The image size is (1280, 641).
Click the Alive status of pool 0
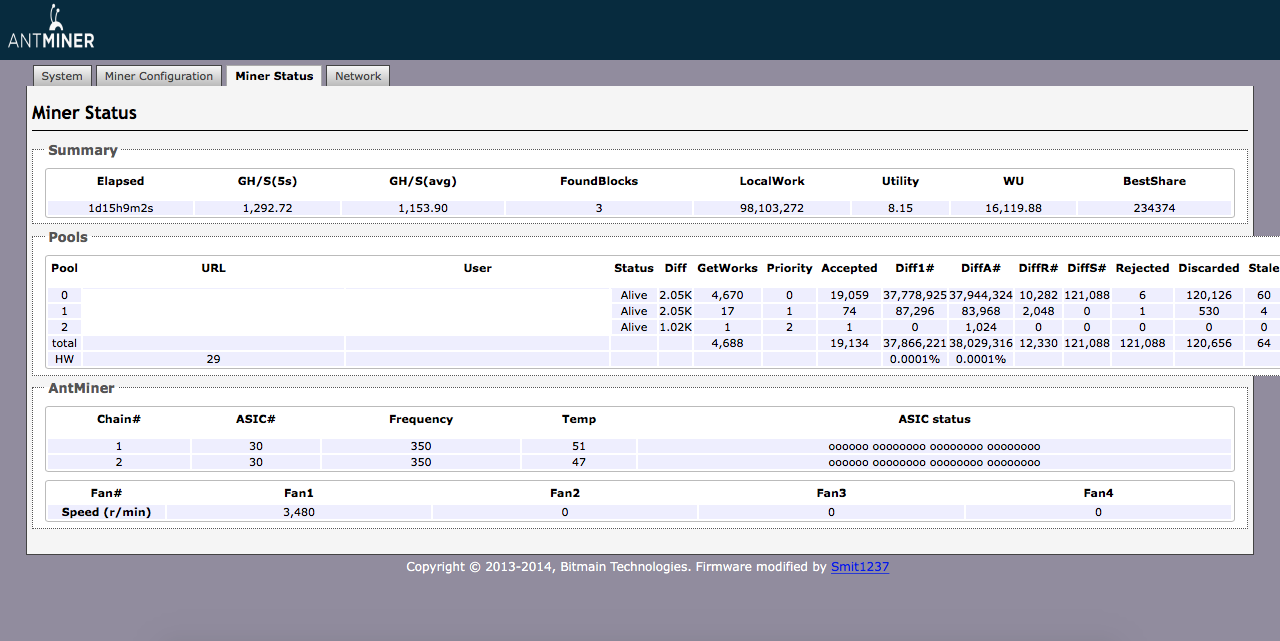[634, 295]
